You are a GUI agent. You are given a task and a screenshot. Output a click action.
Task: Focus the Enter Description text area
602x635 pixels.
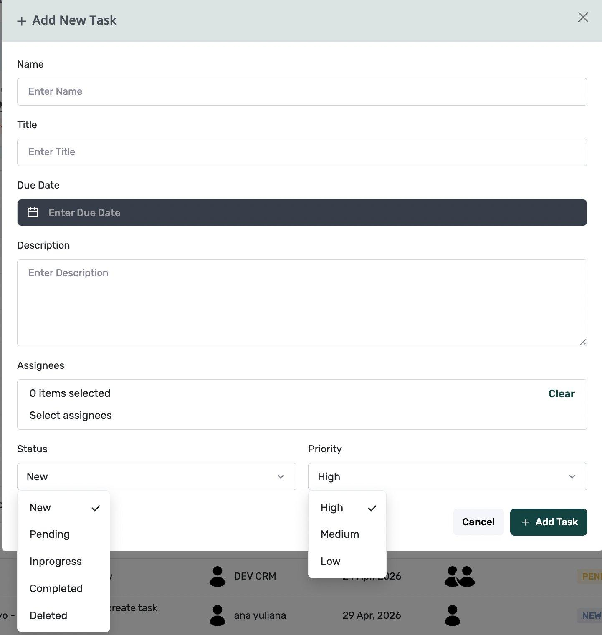(x=302, y=303)
